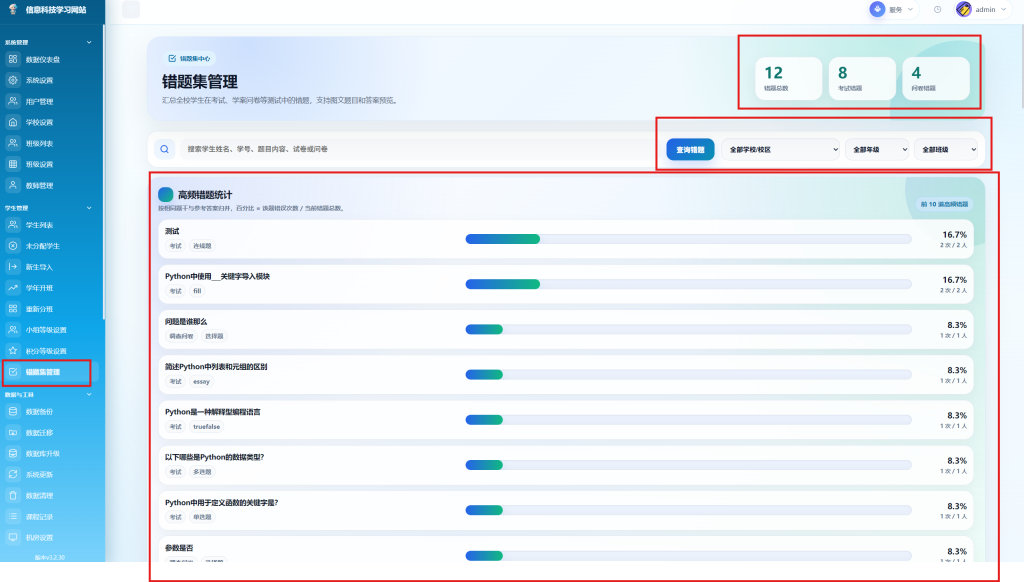The height and width of the screenshot is (582, 1024).
Task: Open 机房设置 via the monitor icon
Action: (x=13, y=538)
